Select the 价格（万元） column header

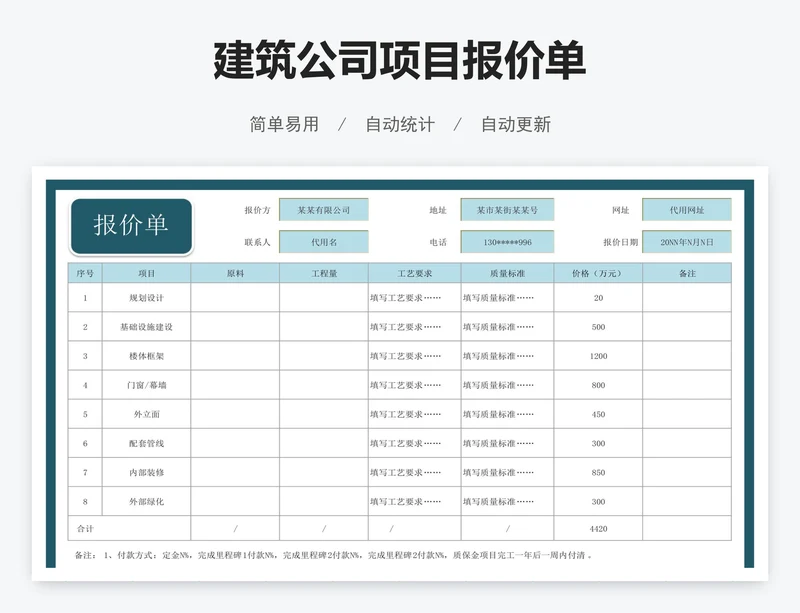click(x=598, y=273)
